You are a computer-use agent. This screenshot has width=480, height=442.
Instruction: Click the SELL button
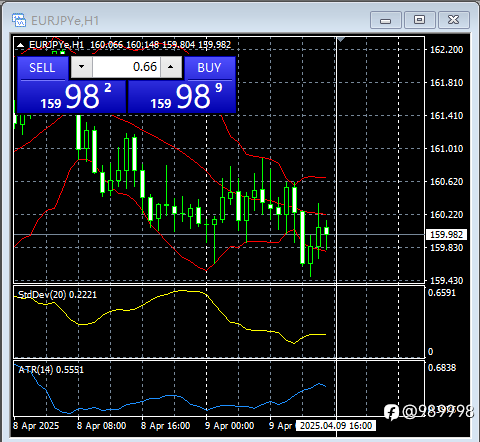[x=42, y=68]
